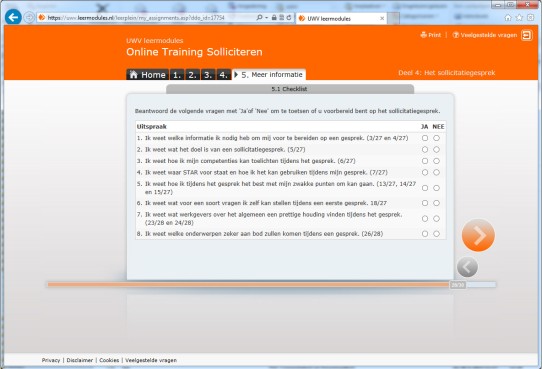
Task: Click the Online Training Solliciteren title
Action: [194, 52]
